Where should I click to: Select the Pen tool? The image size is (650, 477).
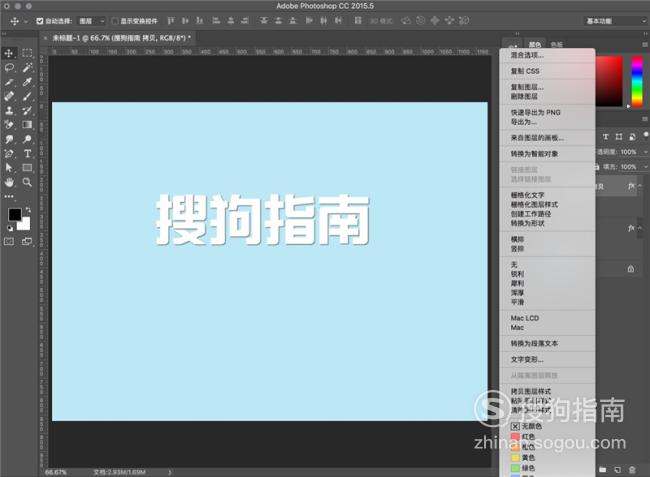point(9,154)
